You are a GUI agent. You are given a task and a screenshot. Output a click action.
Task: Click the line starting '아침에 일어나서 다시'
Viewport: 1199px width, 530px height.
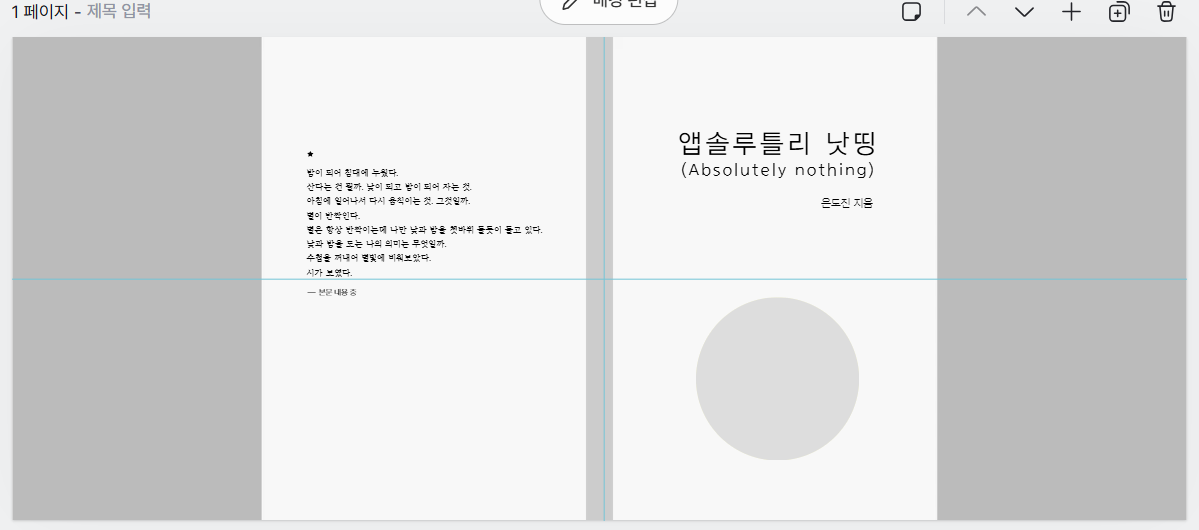[x=388, y=201]
